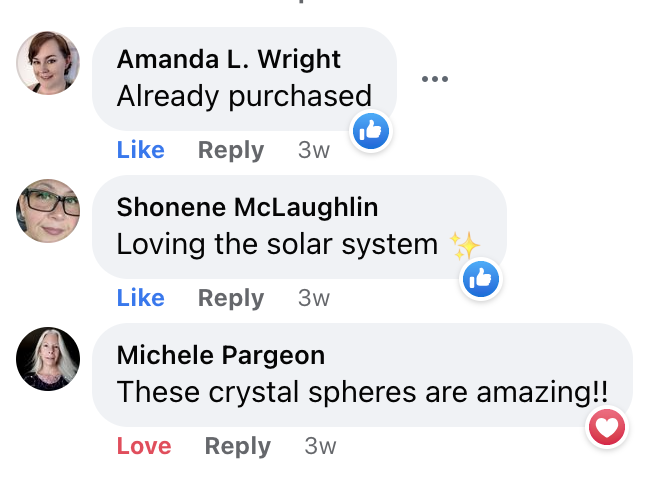Unlike Amanda's "Already purchased" comment
This screenshot has height=480, width=650.
pos(140,150)
